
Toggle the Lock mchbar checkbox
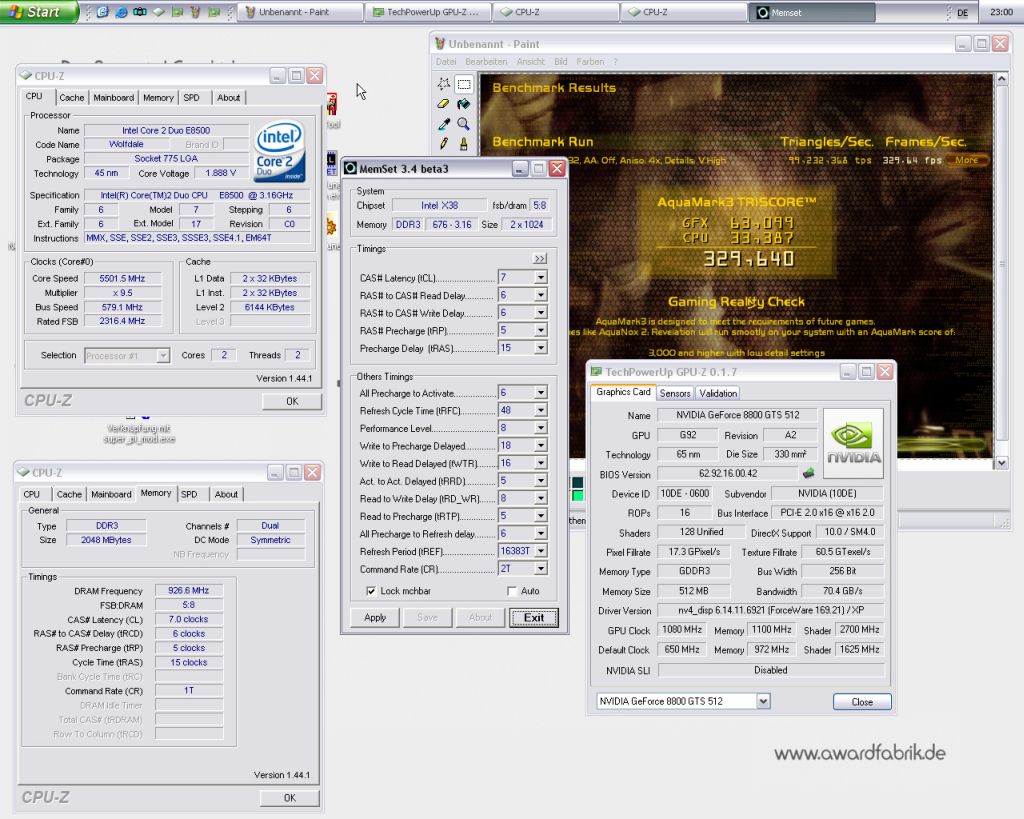(371, 590)
